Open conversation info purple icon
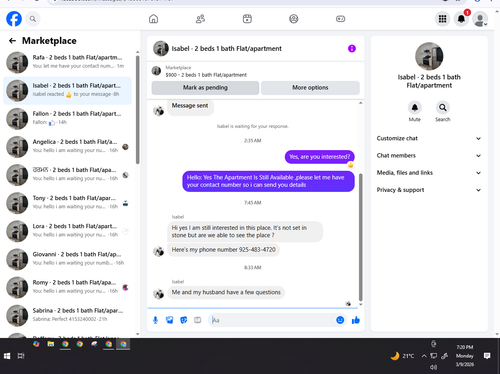Image resolution: width=500 pixels, height=374 pixels. tap(352, 49)
